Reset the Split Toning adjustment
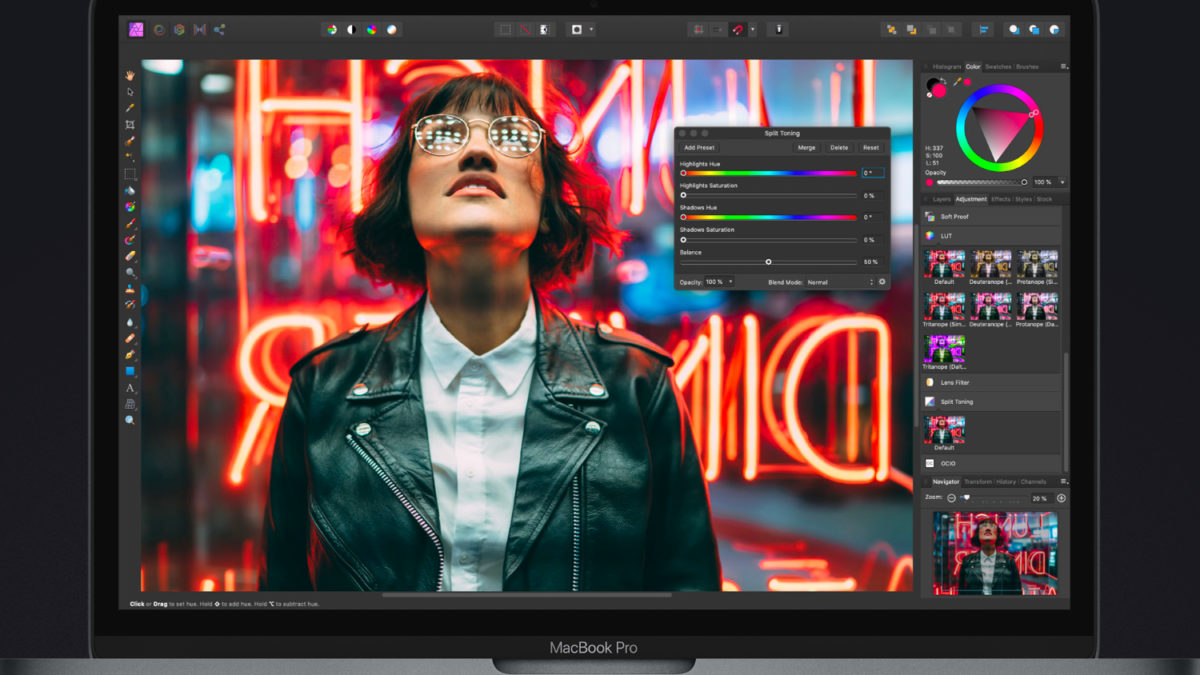Viewport: 1200px width, 675px height. coord(871,148)
